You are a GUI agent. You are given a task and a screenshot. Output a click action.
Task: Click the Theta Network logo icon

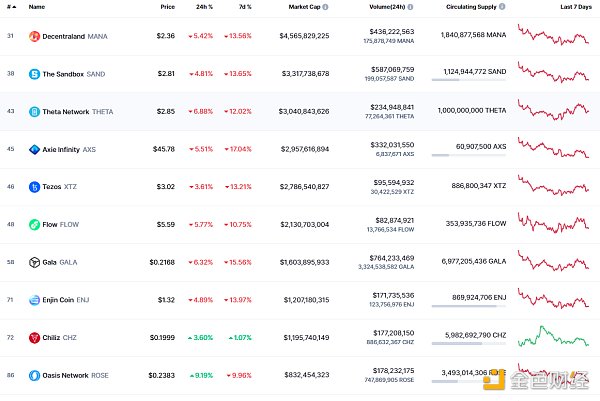[x=33, y=112]
